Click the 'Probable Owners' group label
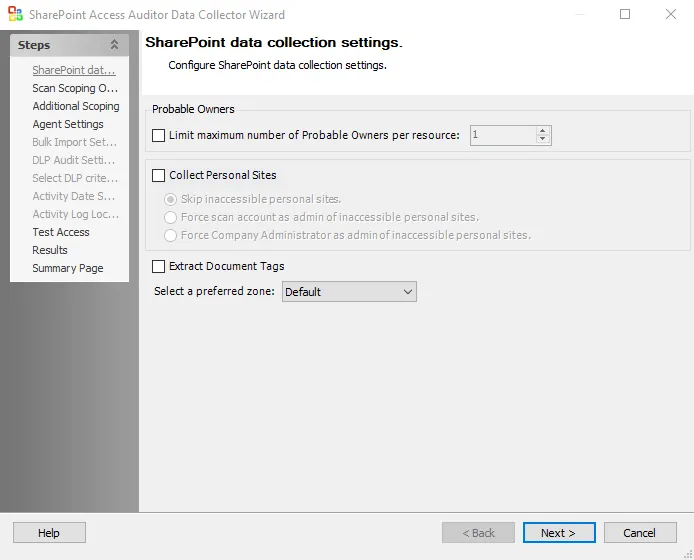Screen dimensions: 694x560 pyautogui.click(x=193, y=109)
